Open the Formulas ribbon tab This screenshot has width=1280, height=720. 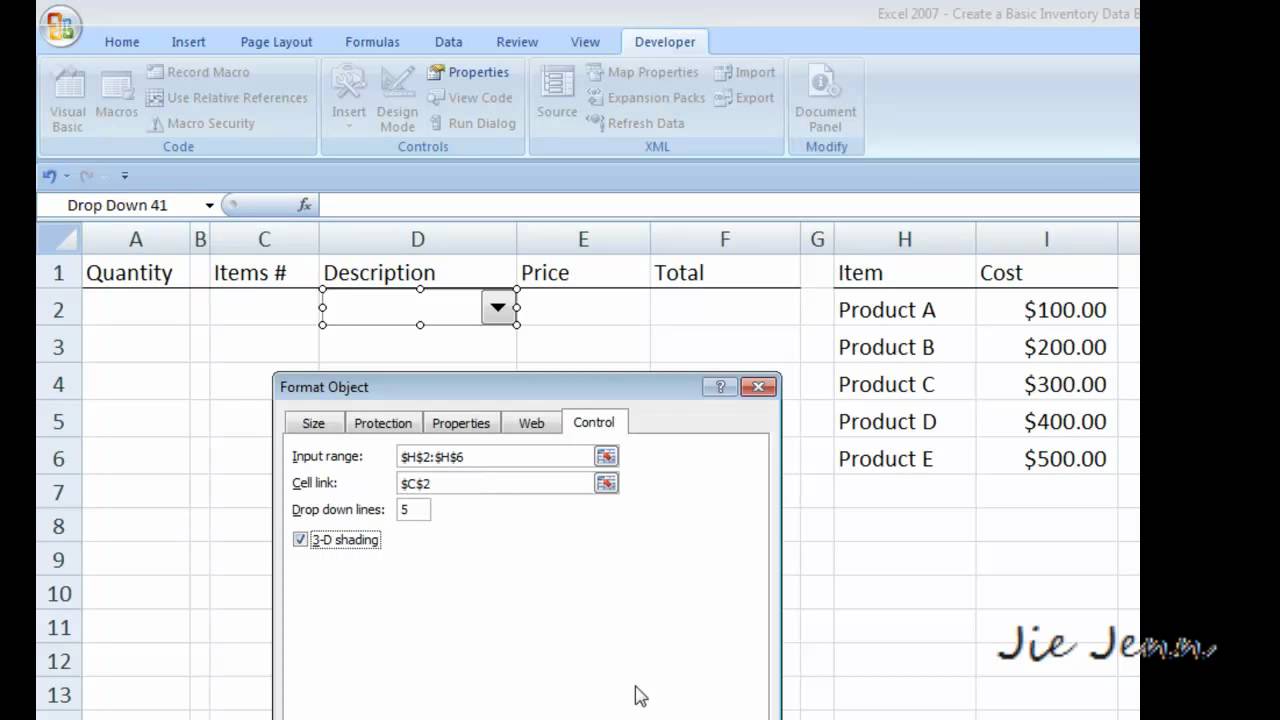[x=372, y=42]
